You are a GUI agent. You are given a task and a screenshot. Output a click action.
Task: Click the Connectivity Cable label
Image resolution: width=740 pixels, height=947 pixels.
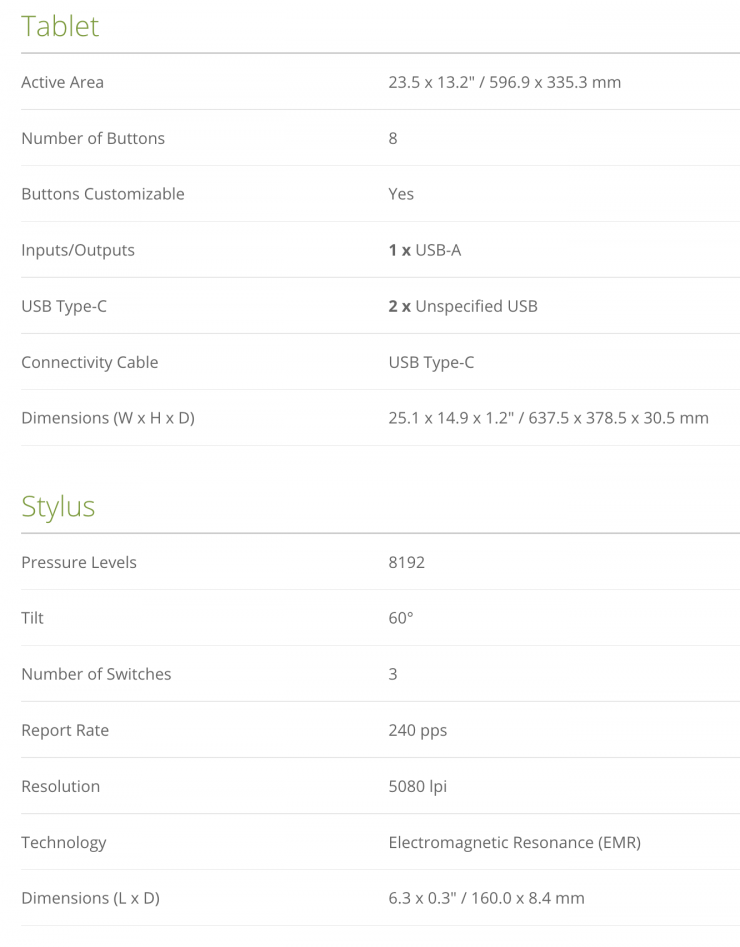(x=90, y=362)
